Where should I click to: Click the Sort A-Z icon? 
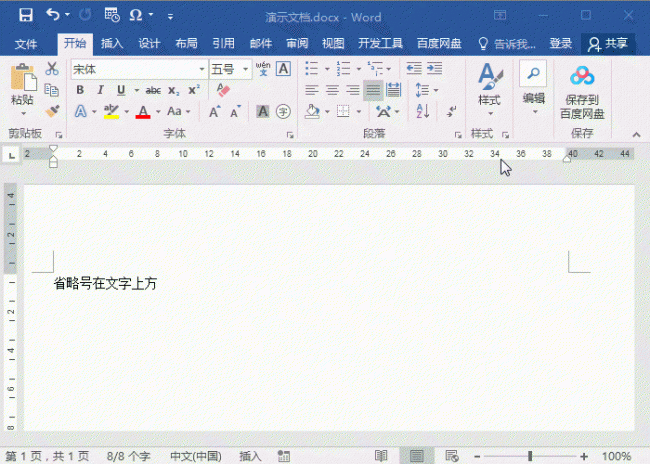[x=423, y=112]
